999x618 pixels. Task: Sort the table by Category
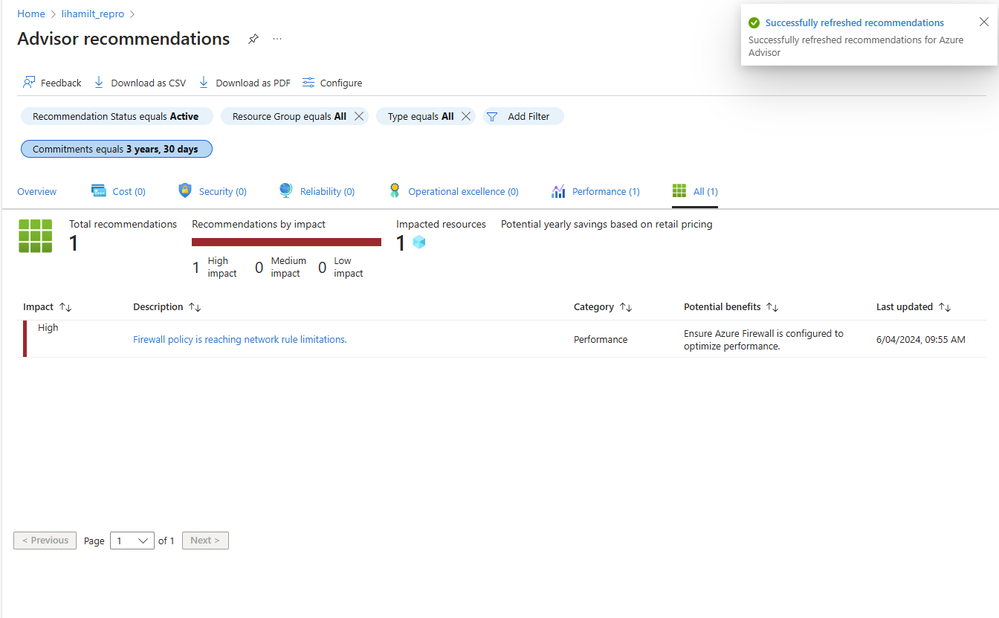pos(626,307)
